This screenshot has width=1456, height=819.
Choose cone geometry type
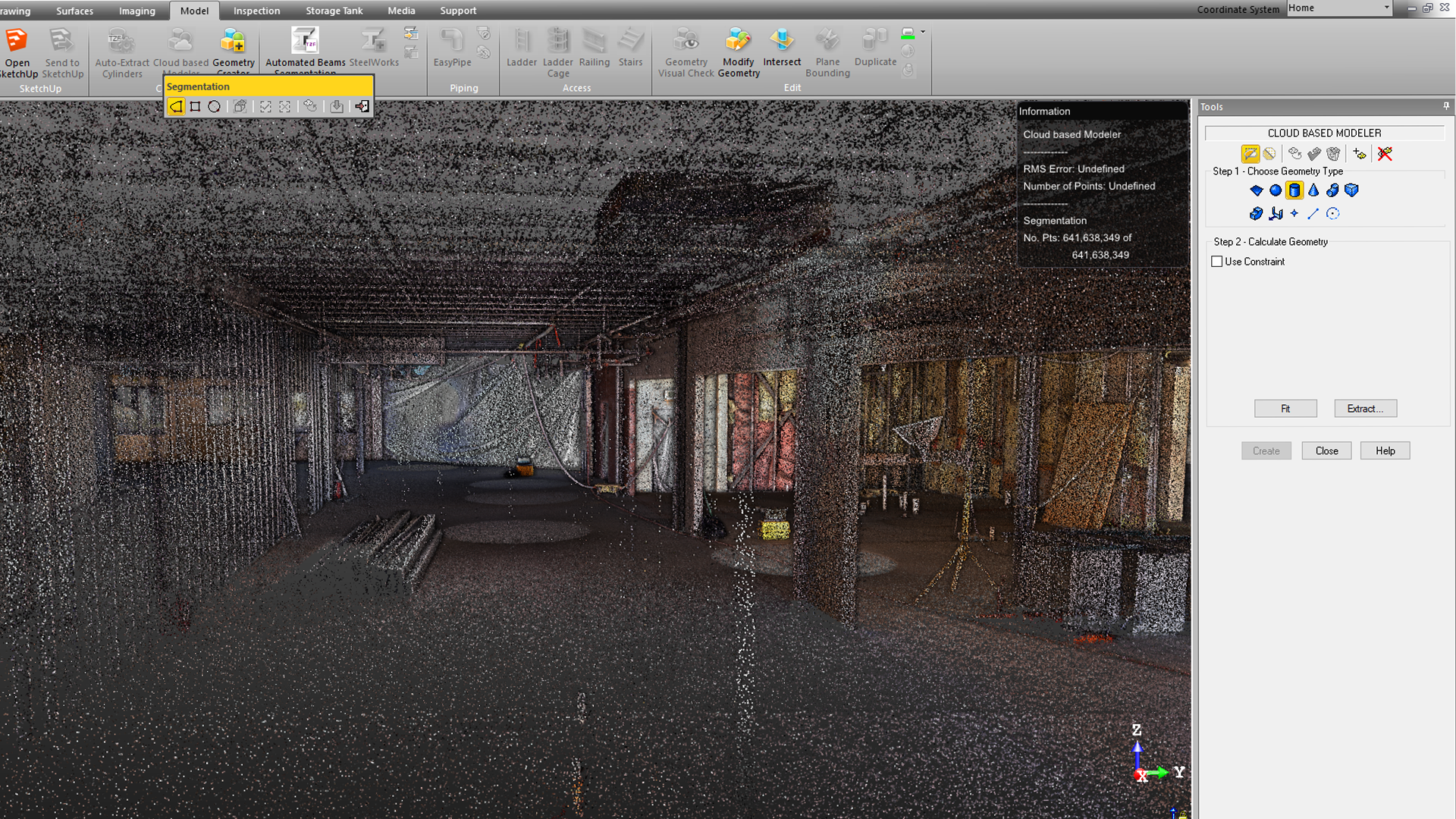pyautogui.click(x=1313, y=190)
